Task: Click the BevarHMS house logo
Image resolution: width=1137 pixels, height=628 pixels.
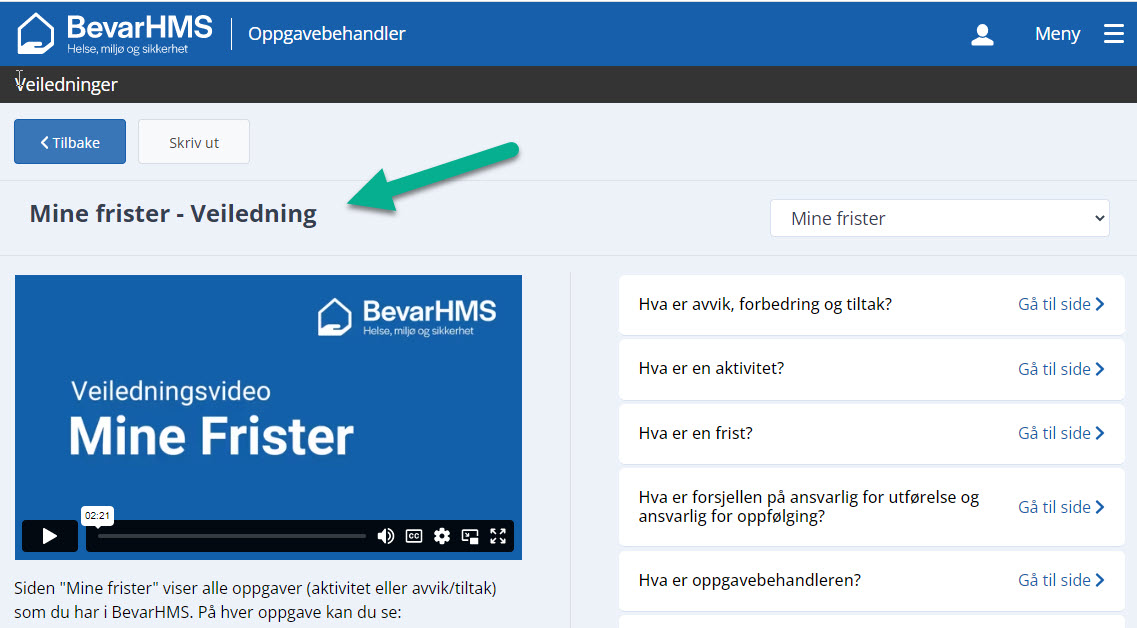Action: tap(36, 33)
